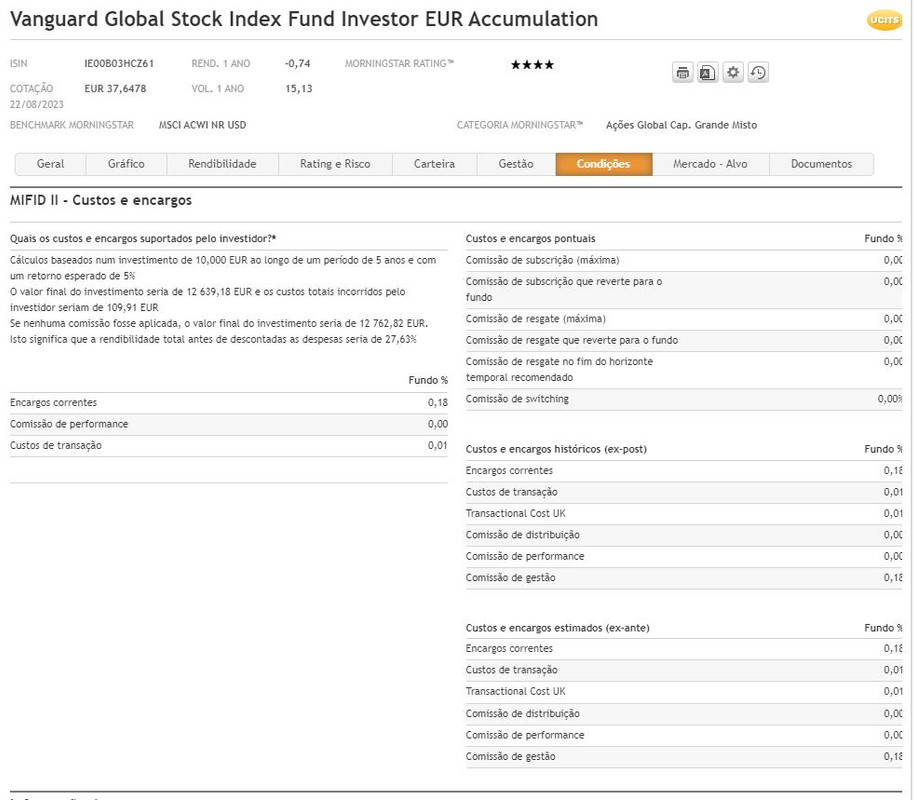The image size is (916, 800).
Task: Click Comissão de resgate no fim do horizonte row
Action: pos(684,370)
